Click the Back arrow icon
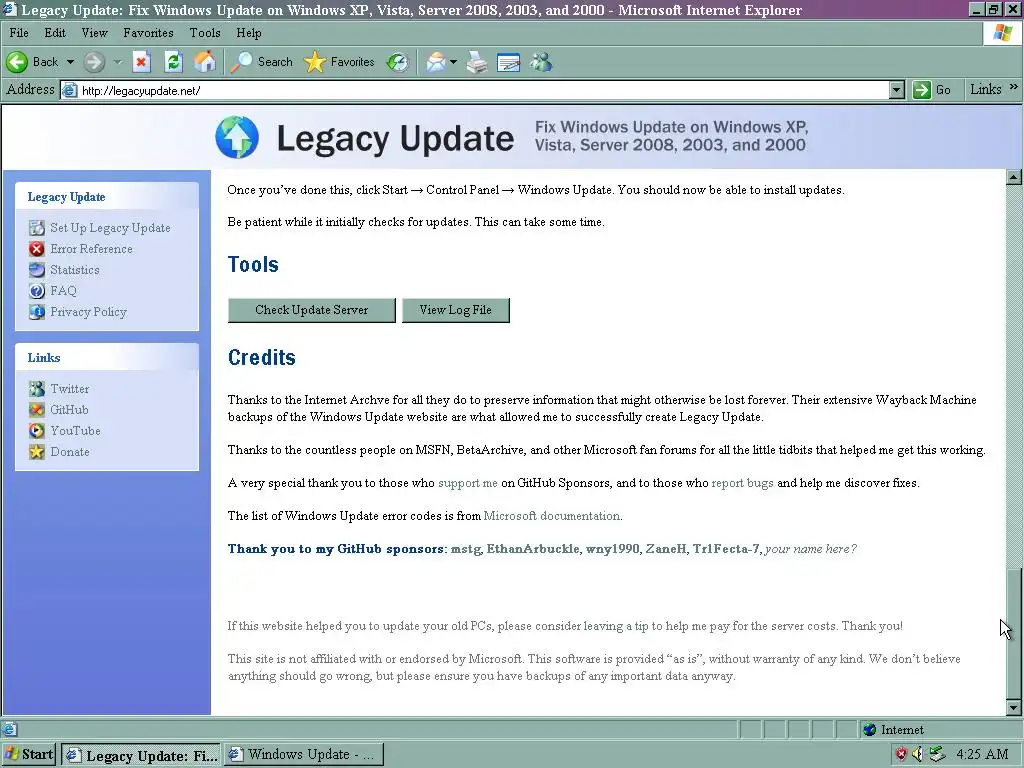Viewport: 1024px width, 768px height. tap(17, 62)
